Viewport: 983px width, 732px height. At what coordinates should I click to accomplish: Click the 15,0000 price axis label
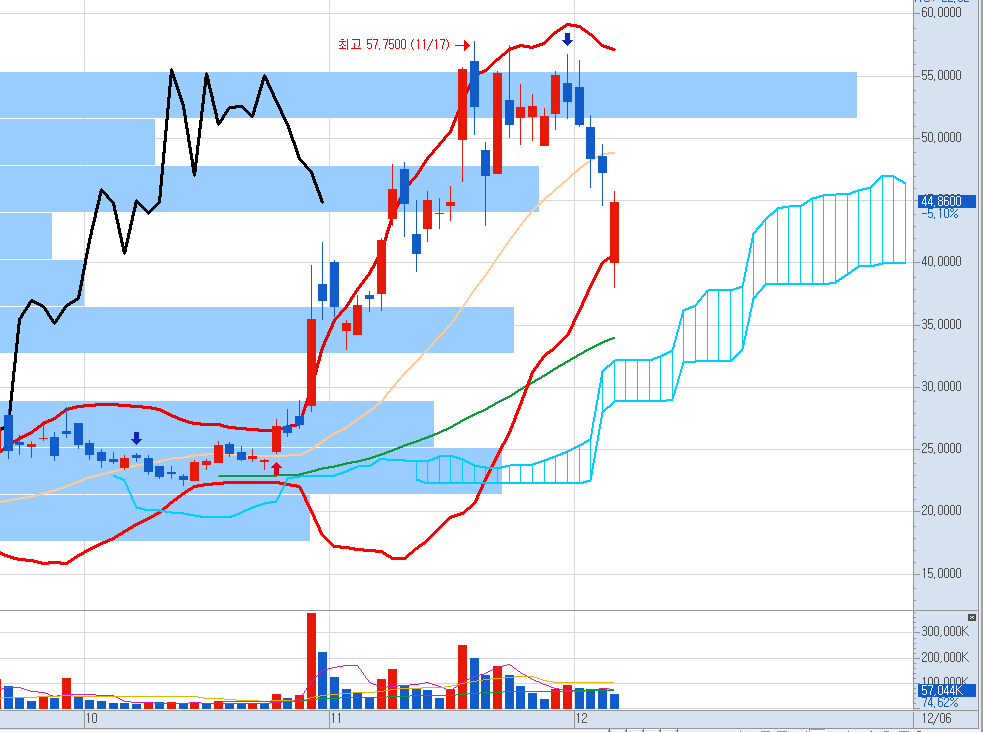click(x=941, y=573)
